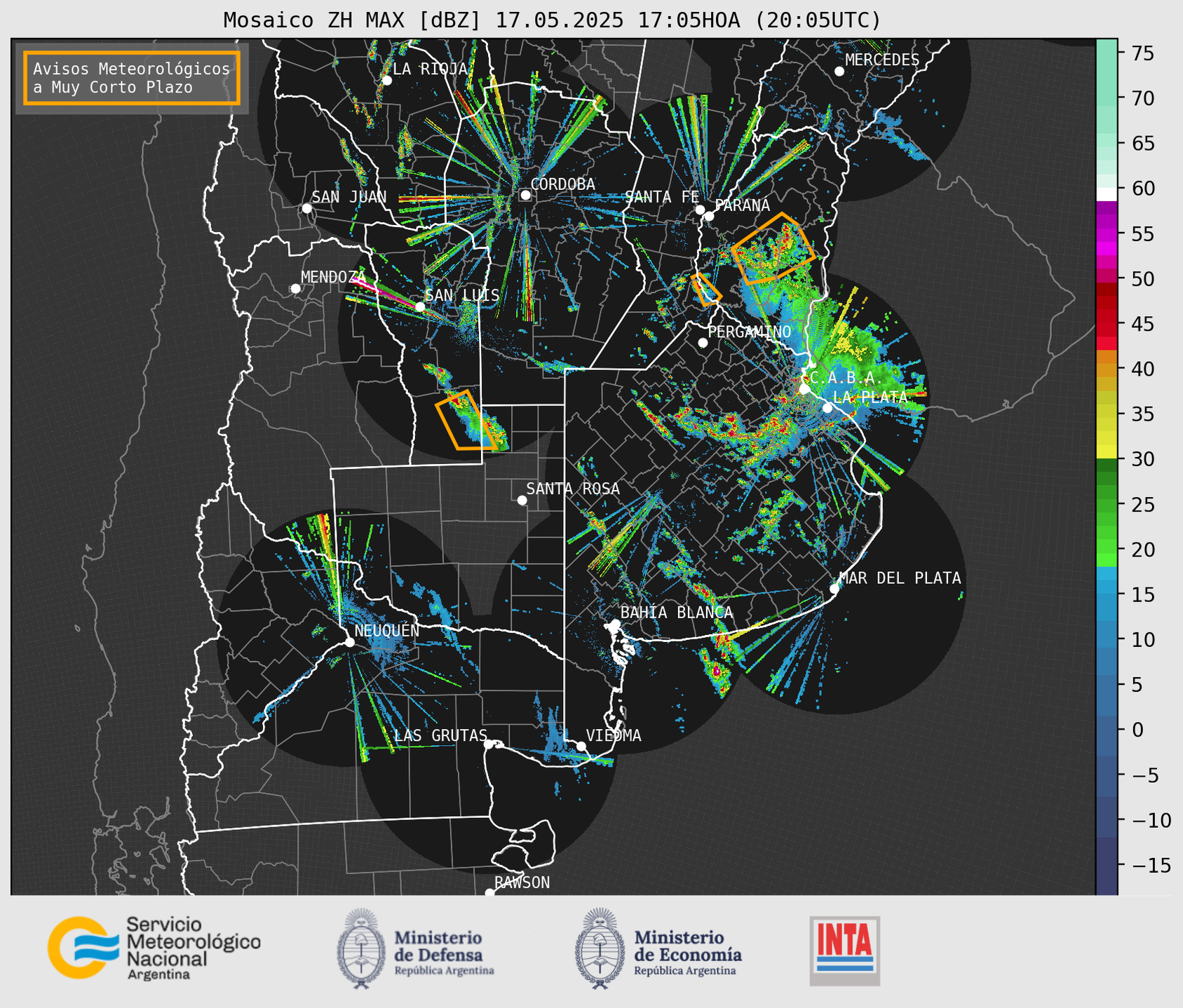Click the Ministerio de Economía crest
This screenshot has height=1008, width=1183.
600,948
